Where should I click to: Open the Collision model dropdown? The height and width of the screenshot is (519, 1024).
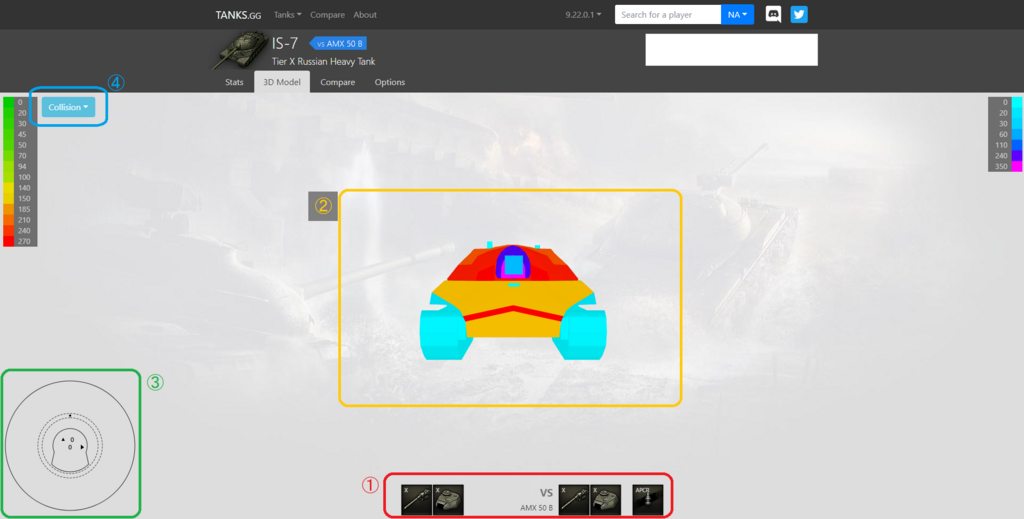pos(68,107)
